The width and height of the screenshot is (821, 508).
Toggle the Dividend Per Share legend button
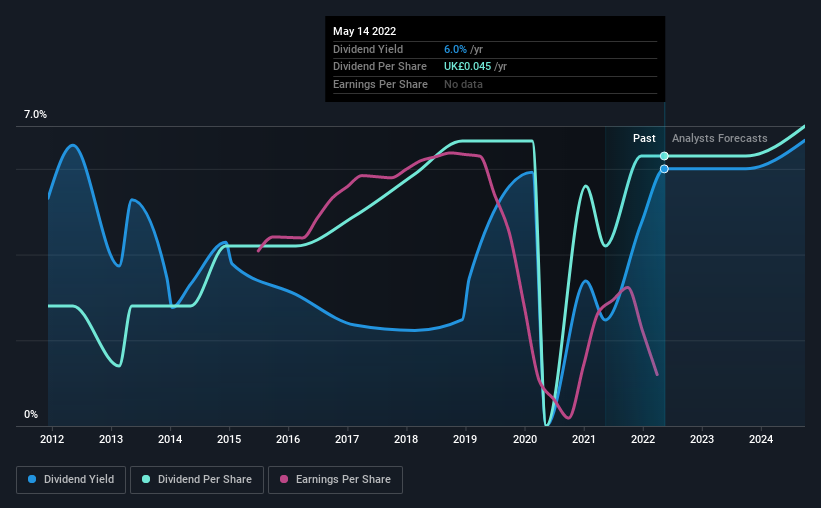coord(197,480)
